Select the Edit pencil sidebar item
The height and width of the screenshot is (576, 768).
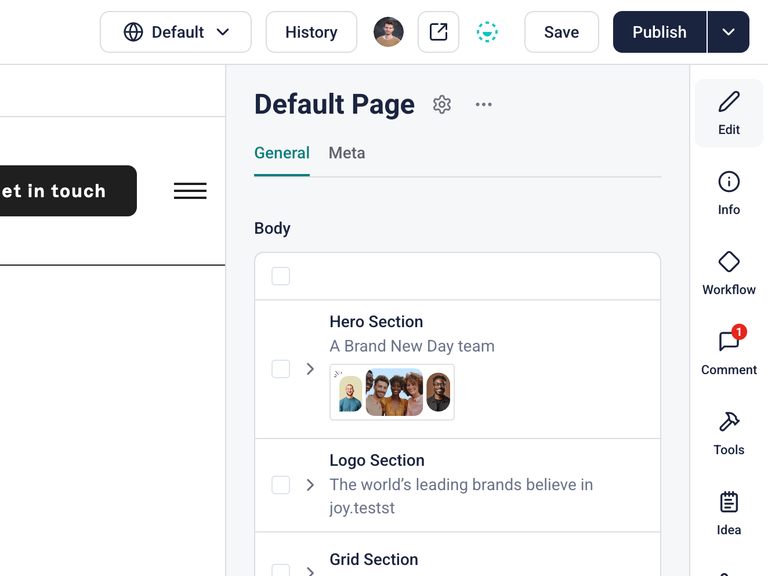point(729,113)
